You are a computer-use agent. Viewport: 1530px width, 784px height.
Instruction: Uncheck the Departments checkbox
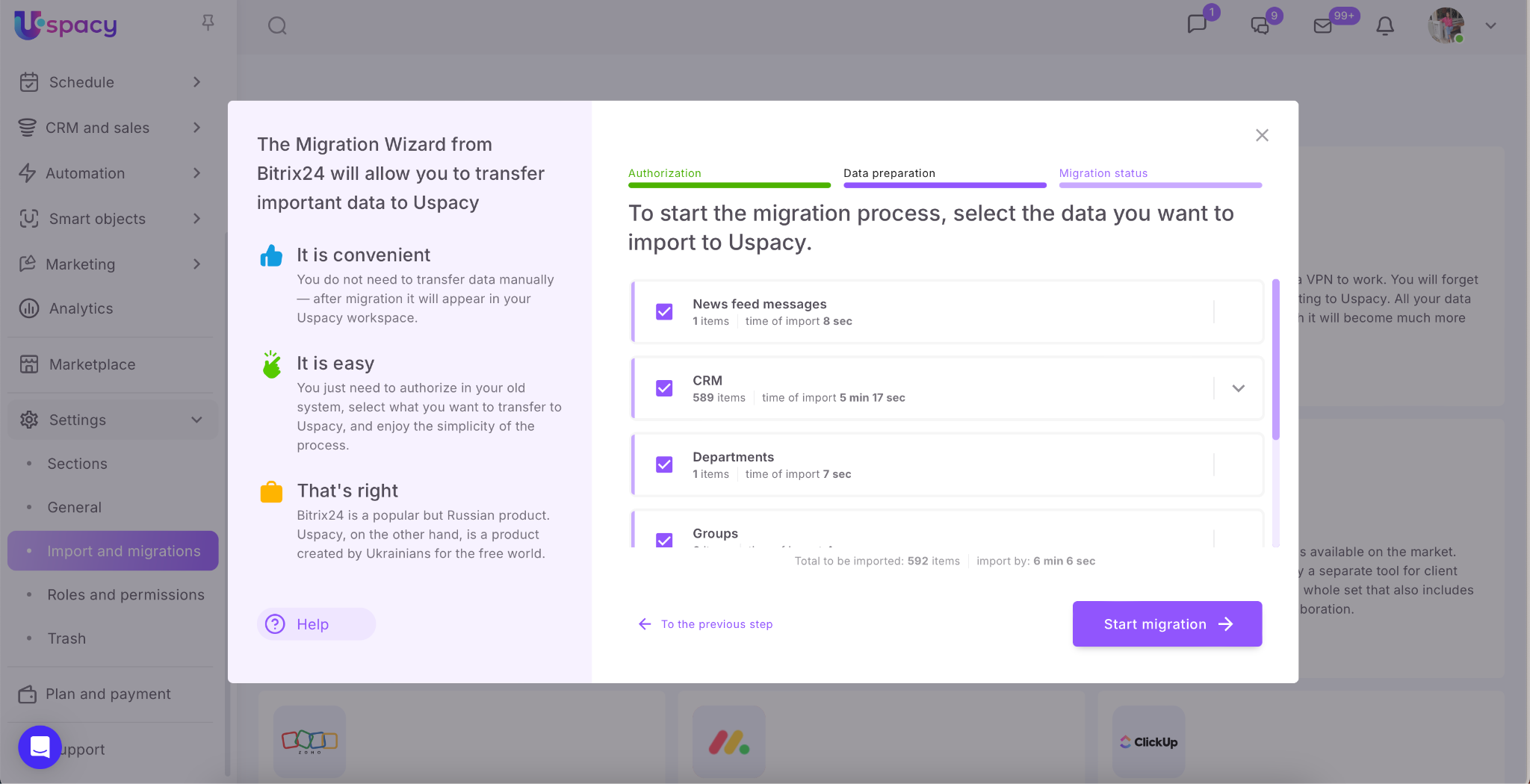tap(664, 464)
